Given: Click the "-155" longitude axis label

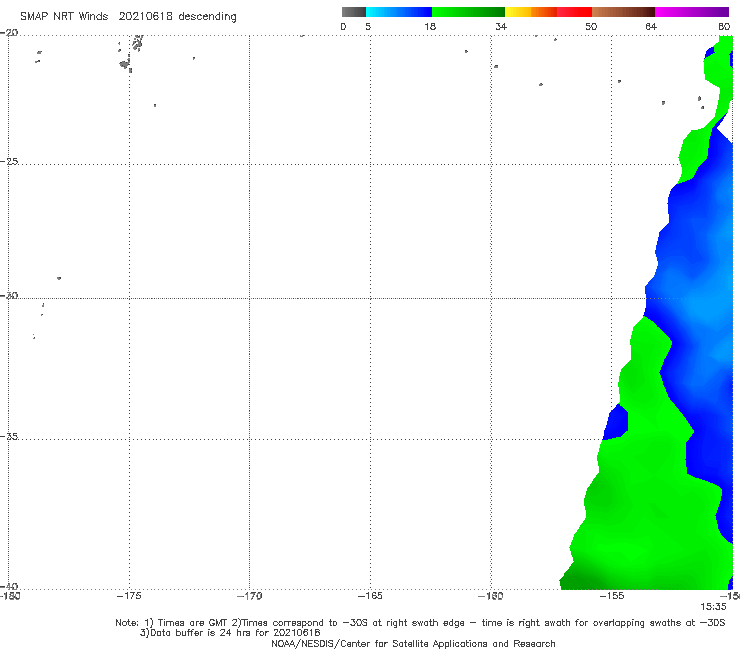Looking at the screenshot, I should 612,596.
